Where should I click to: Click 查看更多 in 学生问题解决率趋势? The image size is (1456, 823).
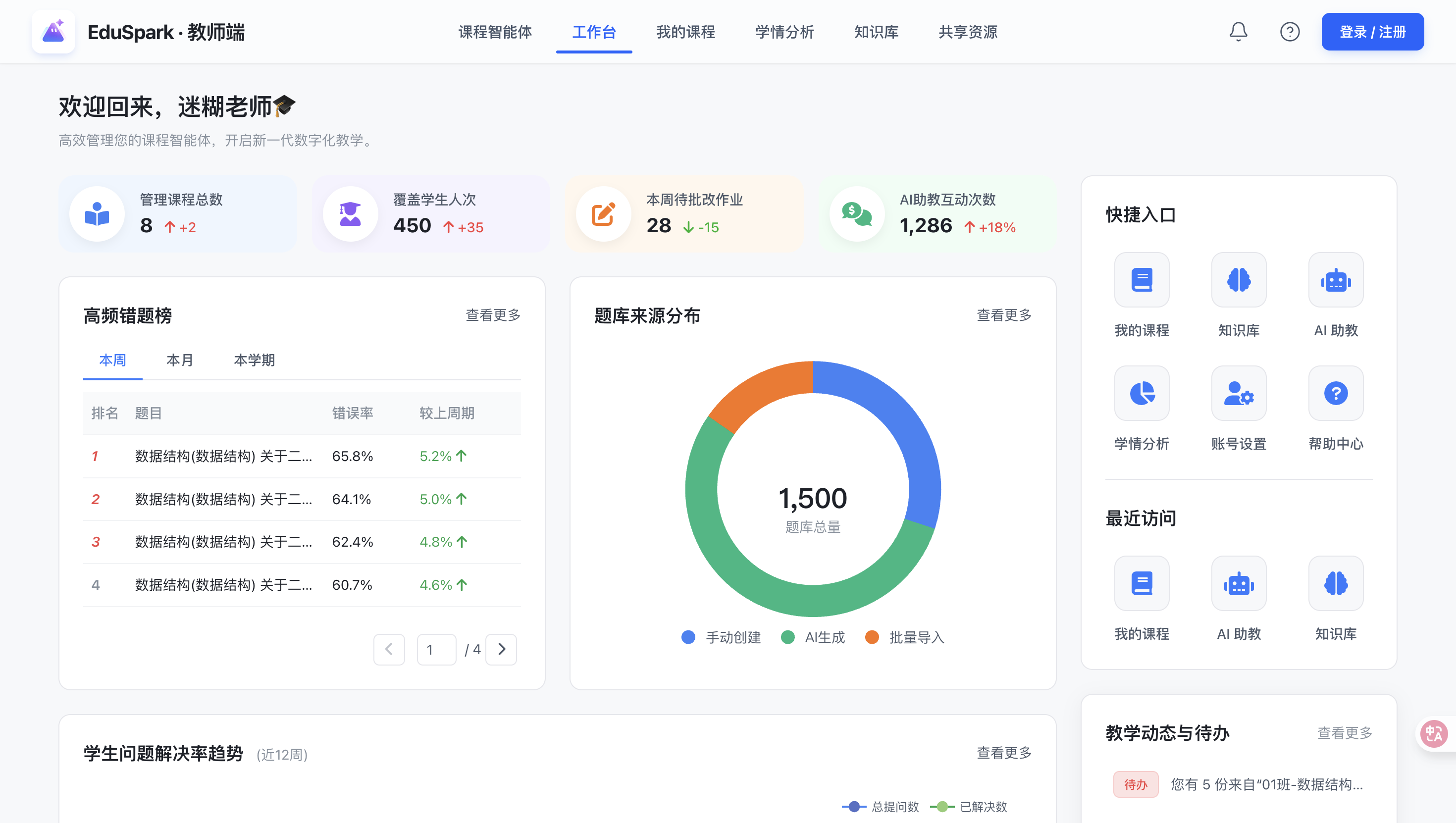tap(1004, 752)
